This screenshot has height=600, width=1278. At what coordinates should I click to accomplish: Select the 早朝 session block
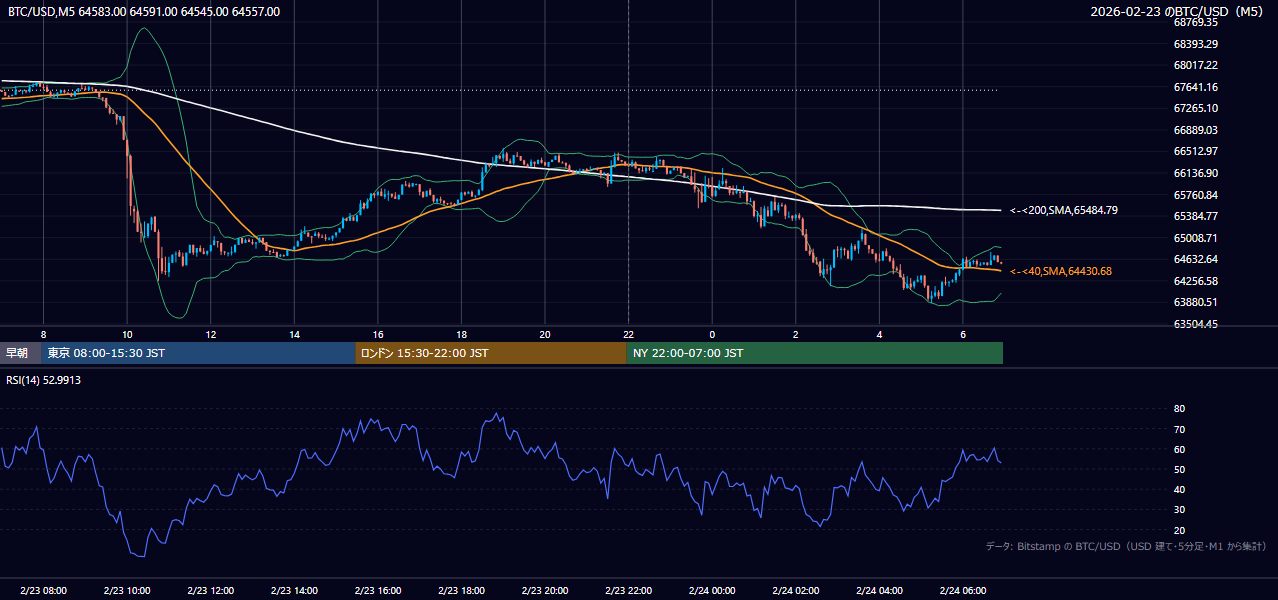pyautogui.click(x=21, y=353)
